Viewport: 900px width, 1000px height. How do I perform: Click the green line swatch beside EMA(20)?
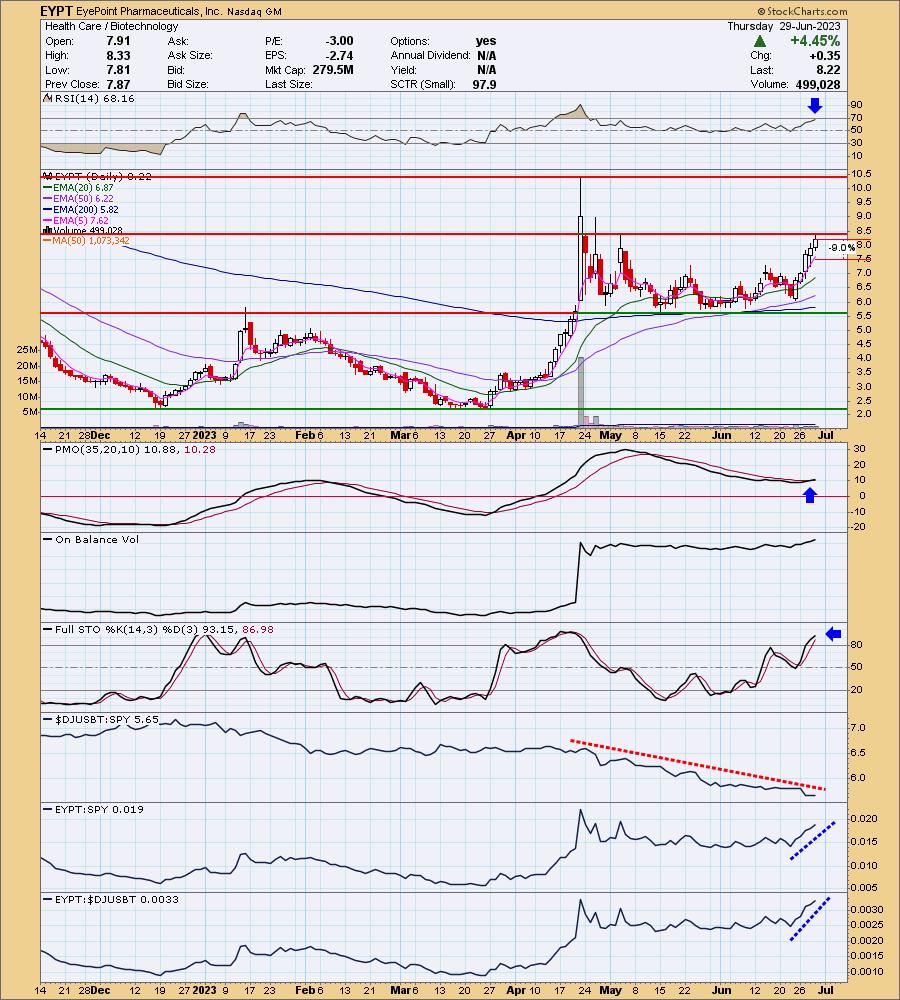pyautogui.click(x=48, y=188)
